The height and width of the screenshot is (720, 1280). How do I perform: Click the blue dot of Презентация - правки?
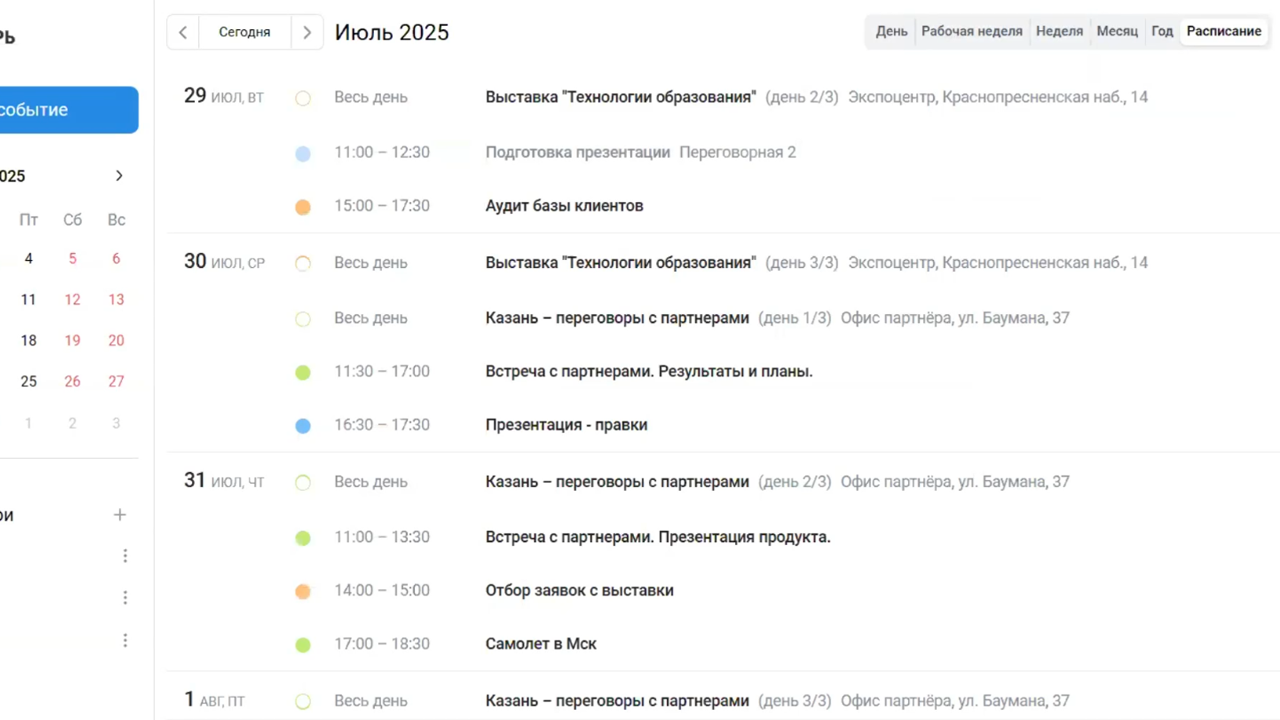pos(303,425)
